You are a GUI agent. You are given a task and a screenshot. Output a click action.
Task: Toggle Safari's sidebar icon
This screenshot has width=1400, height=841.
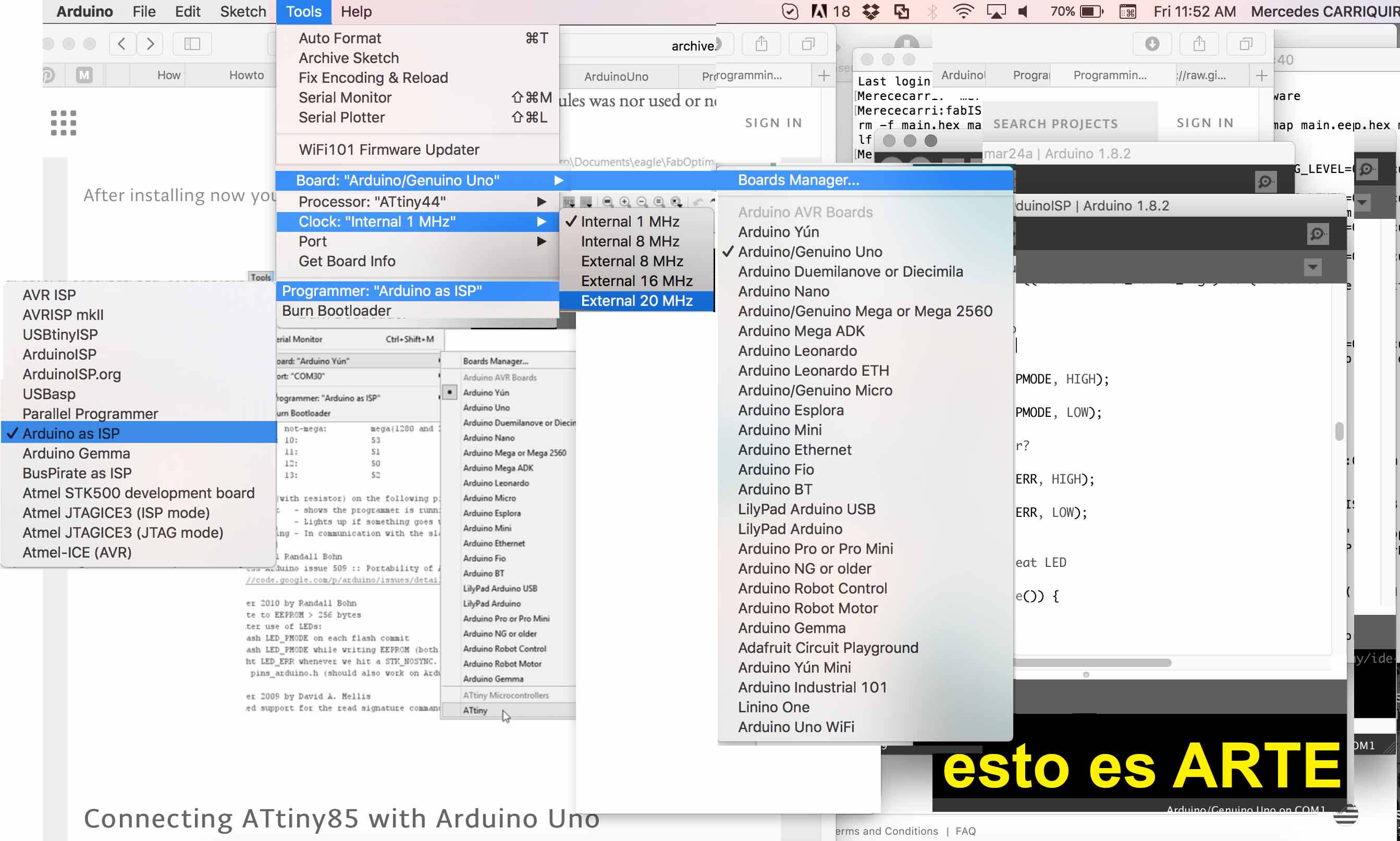coord(192,44)
